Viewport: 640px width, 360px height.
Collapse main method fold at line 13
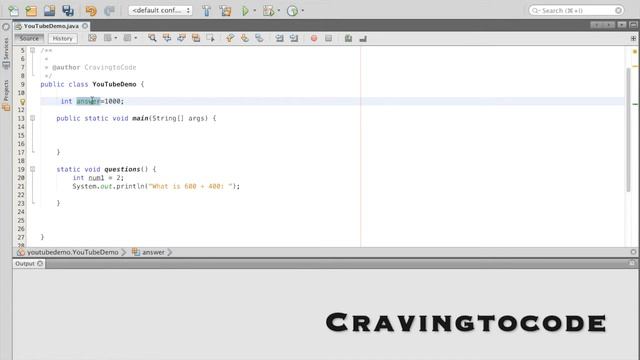pos(33,118)
